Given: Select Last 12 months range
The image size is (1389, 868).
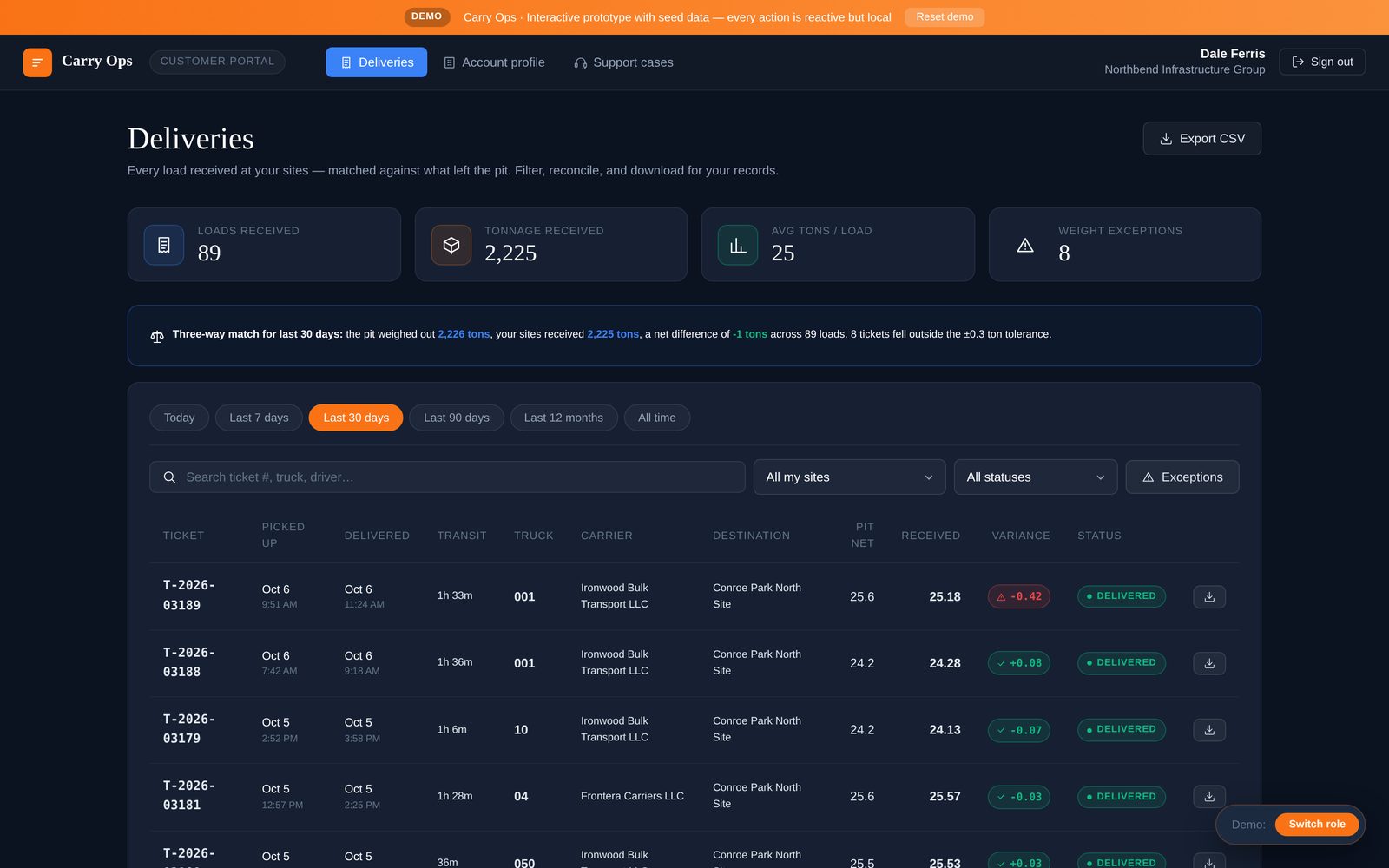Looking at the screenshot, I should pyautogui.click(x=563, y=418).
